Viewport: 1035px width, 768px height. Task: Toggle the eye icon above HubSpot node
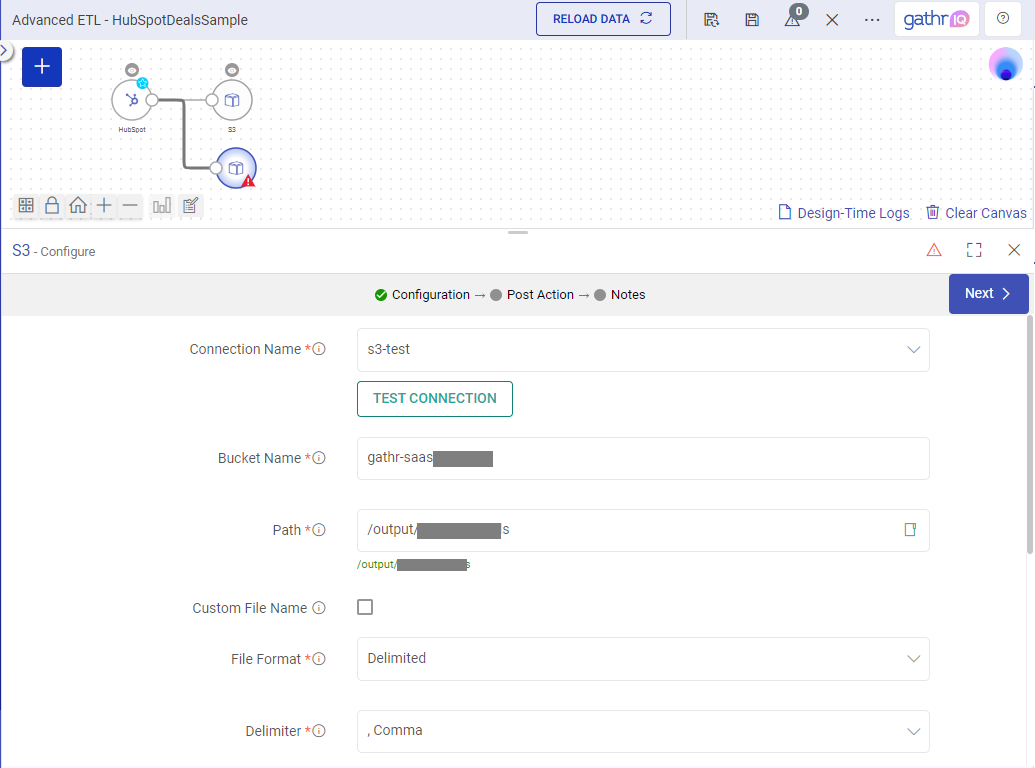click(x=131, y=69)
